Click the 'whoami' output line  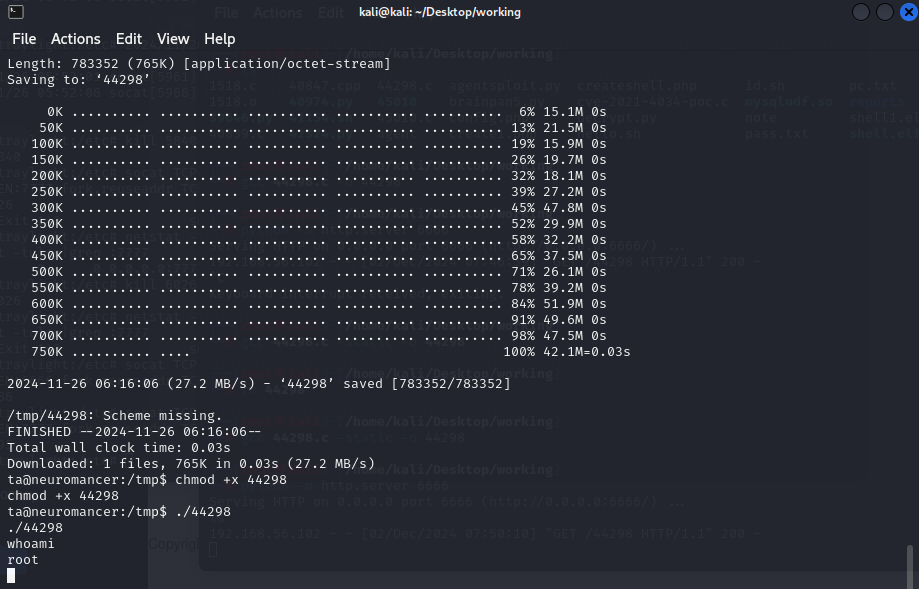coord(30,543)
